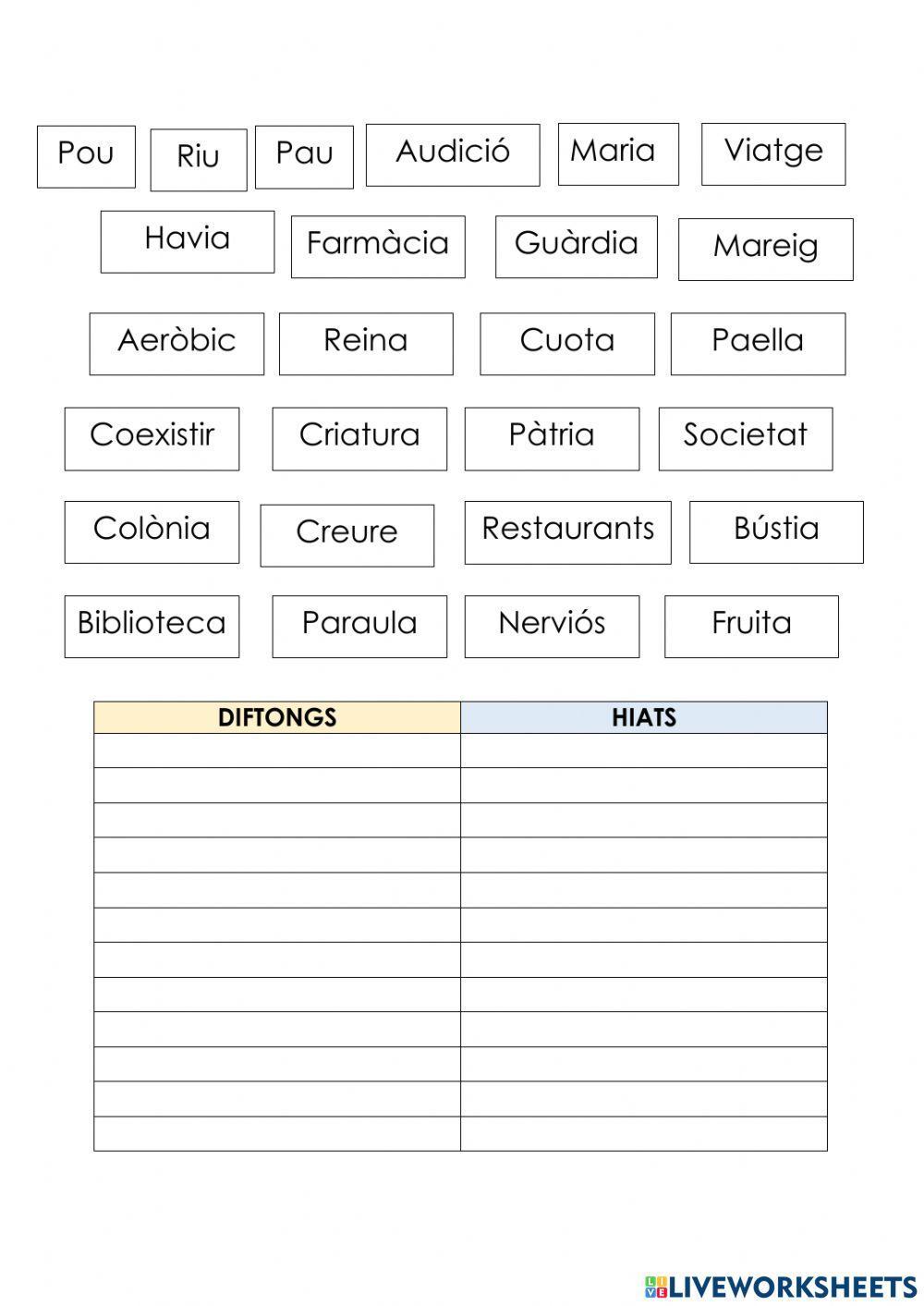This screenshot has height=1306, width=924.
Task: Select the 'Audició' word card
Action: click(452, 154)
